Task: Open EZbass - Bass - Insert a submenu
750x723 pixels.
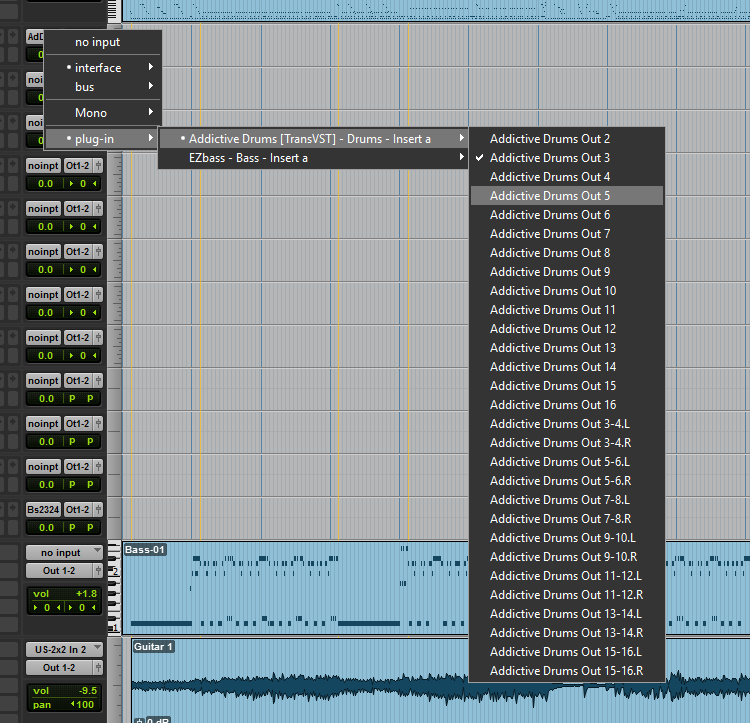Action: click(x=312, y=158)
